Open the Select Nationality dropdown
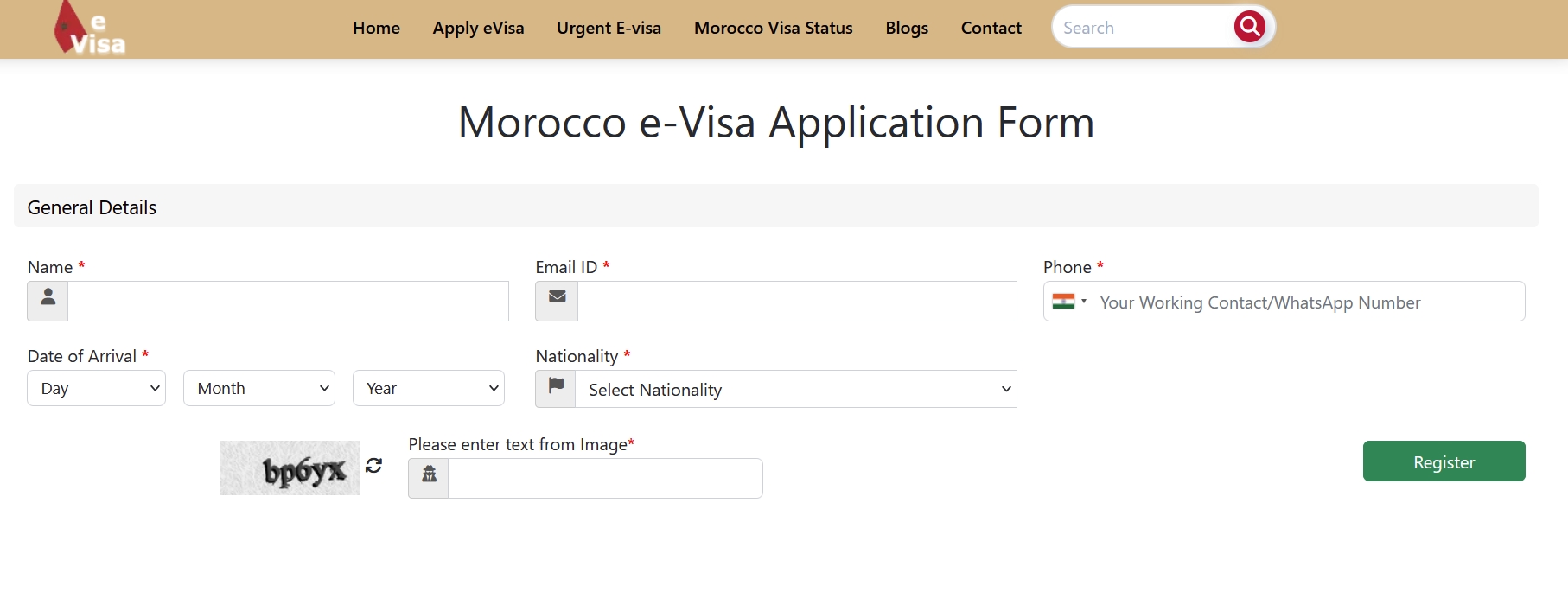Viewport: 1568px width, 611px height. point(795,389)
